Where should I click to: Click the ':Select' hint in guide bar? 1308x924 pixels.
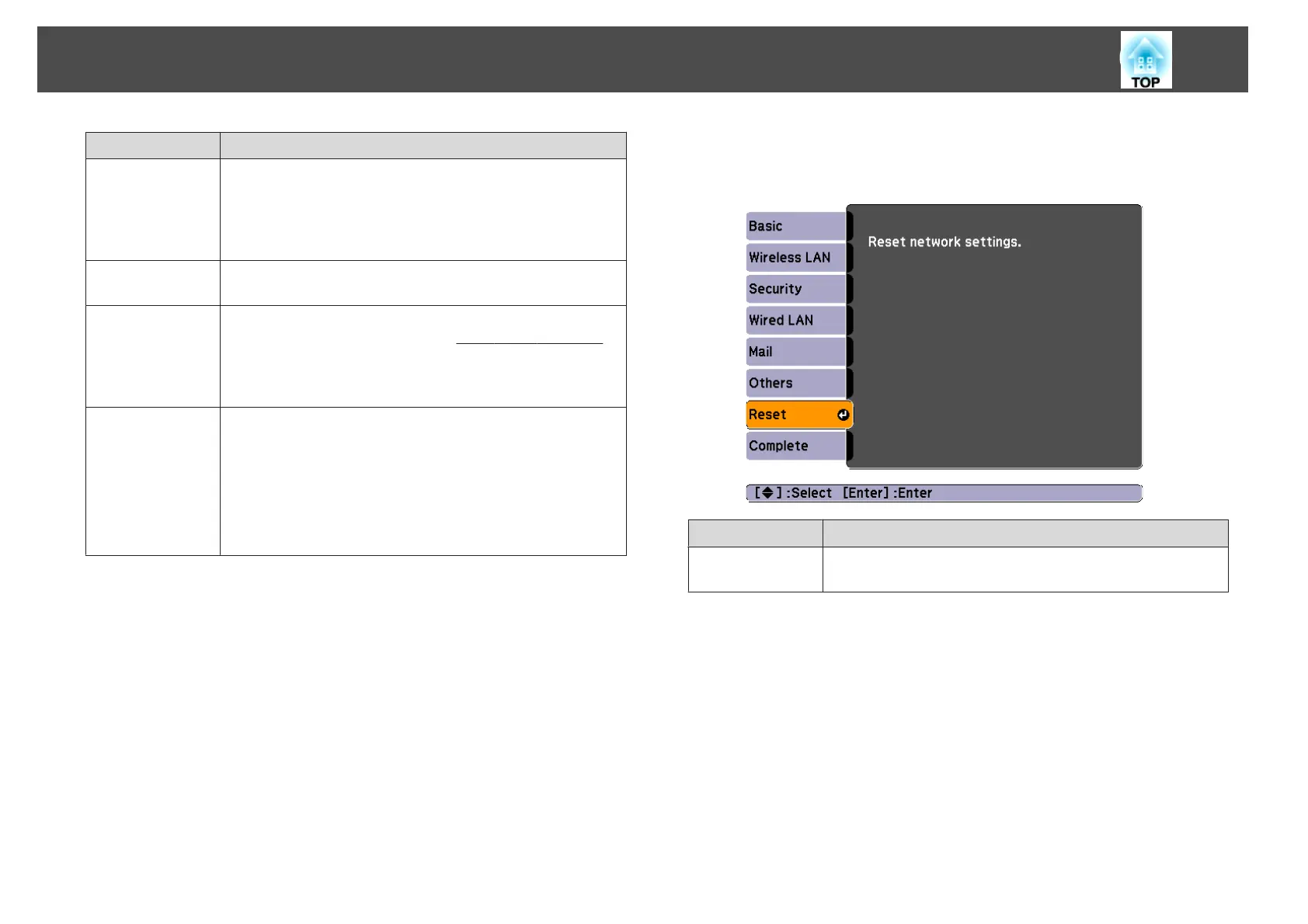[x=809, y=493]
